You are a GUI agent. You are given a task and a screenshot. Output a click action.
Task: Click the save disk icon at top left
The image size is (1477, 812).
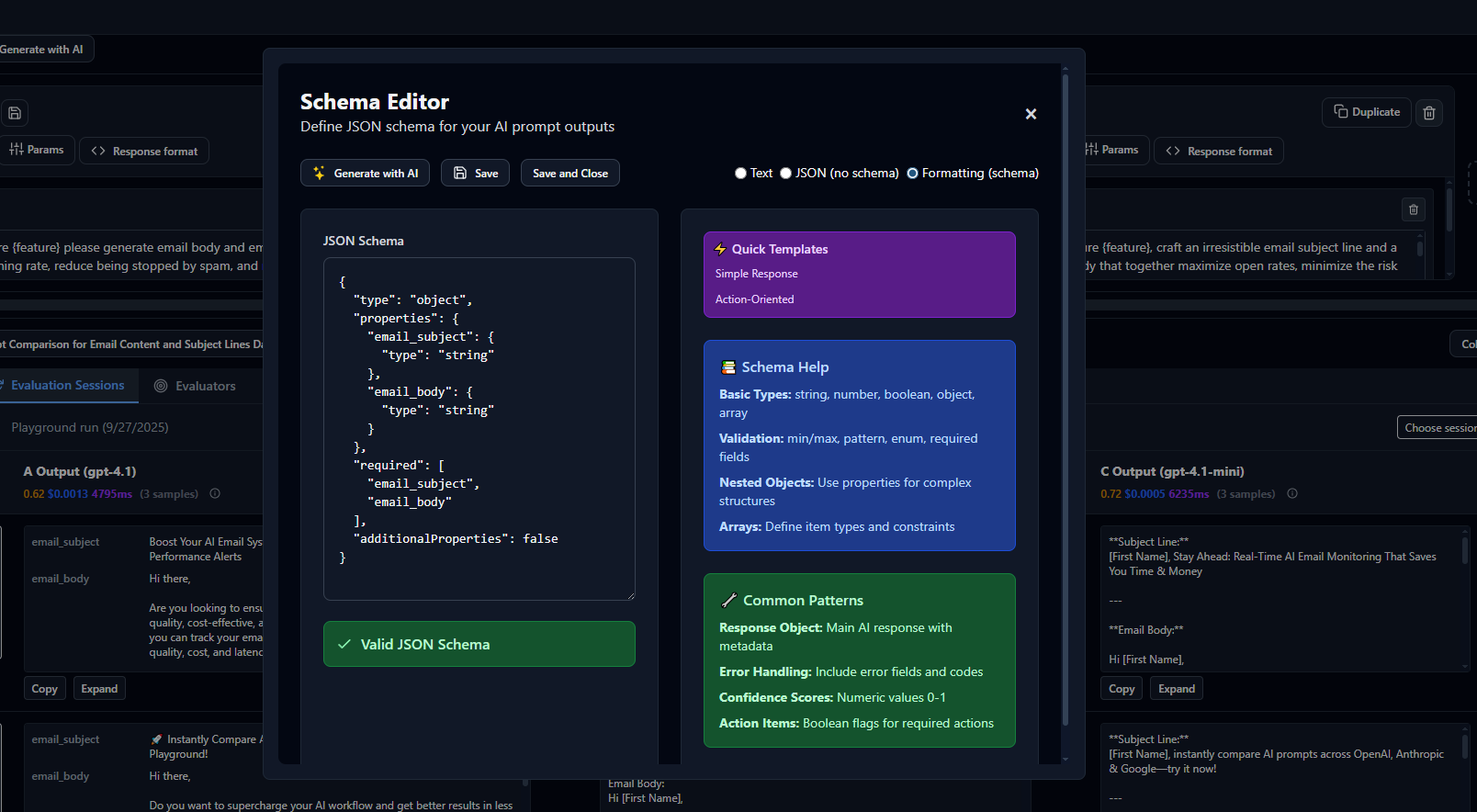[15, 113]
